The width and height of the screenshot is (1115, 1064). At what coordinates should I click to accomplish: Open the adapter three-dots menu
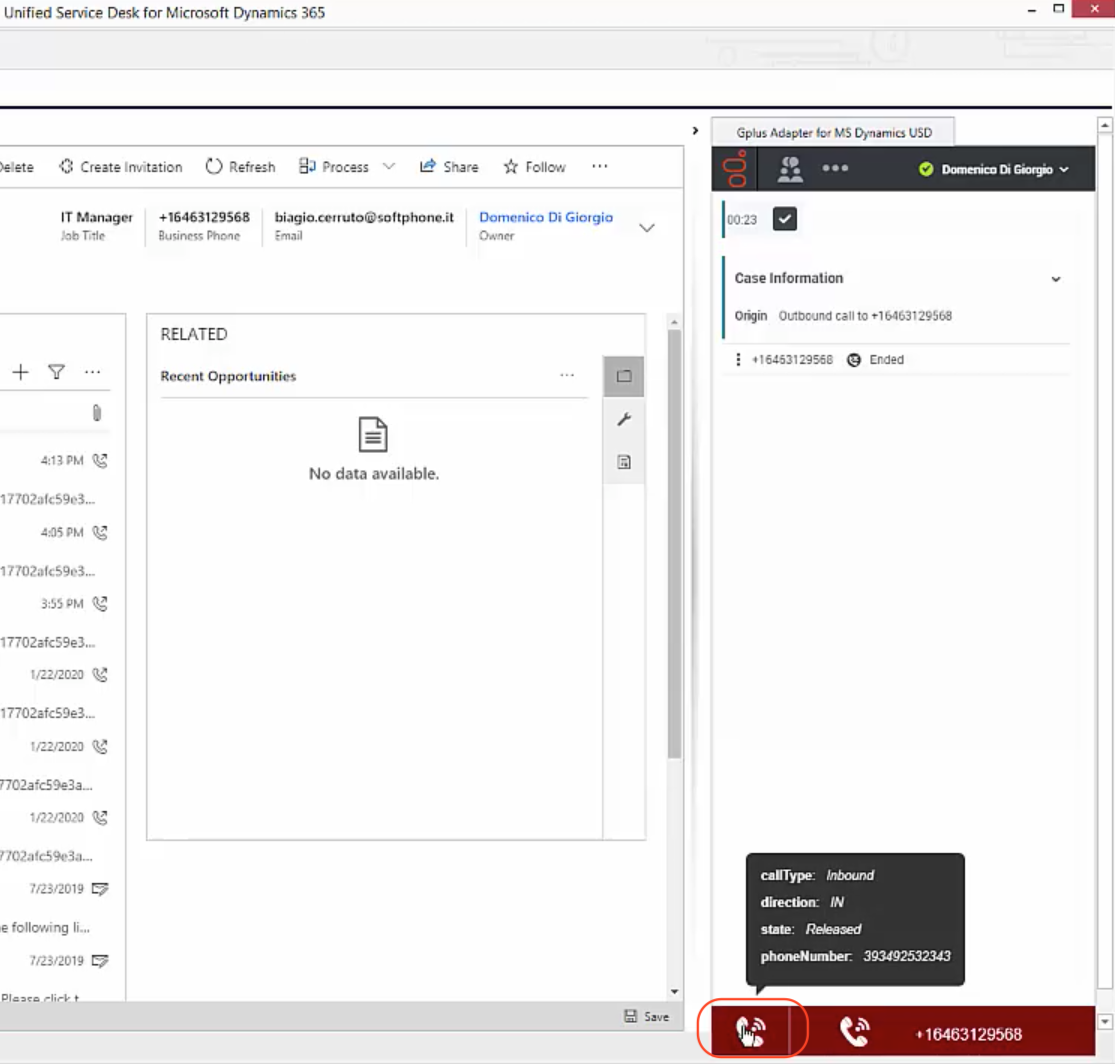pos(835,169)
